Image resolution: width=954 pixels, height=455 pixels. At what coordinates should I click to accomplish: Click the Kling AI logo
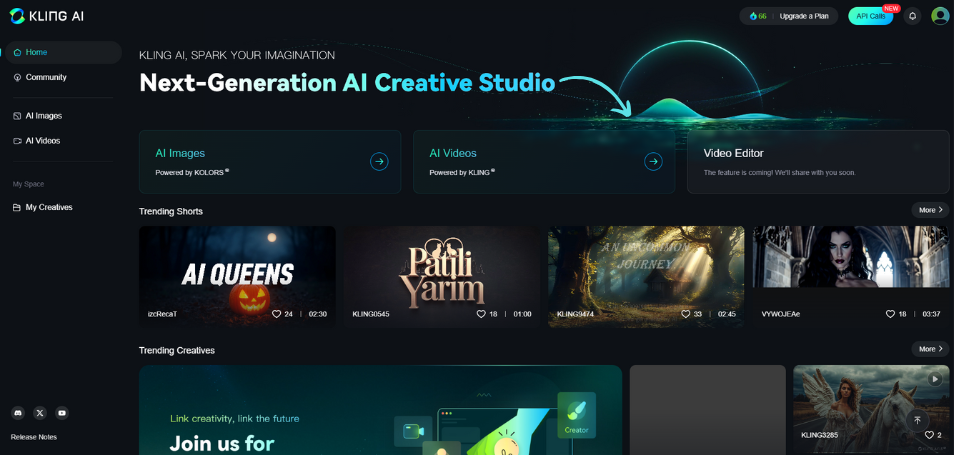[x=47, y=16]
